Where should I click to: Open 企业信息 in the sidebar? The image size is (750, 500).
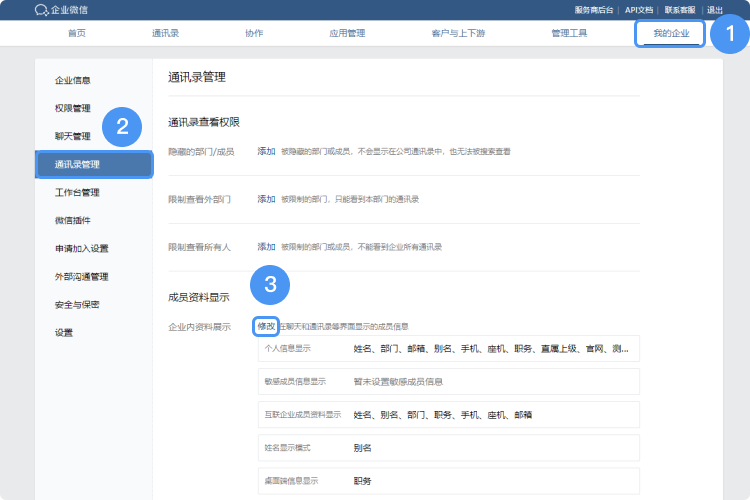click(73, 80)
